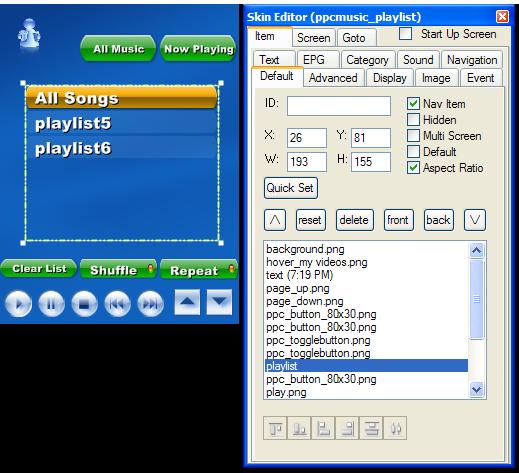Click the previous track button
Viewport: 519px width, 473px height.
[x=117, y=303]
